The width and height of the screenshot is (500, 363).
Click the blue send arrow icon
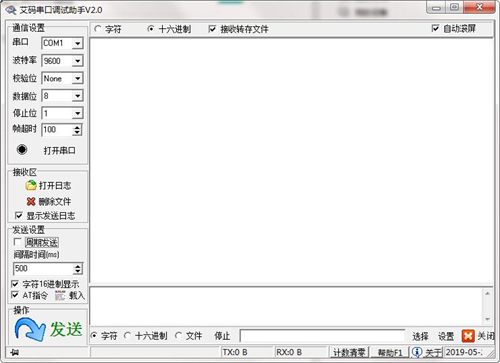click(30, 329)
